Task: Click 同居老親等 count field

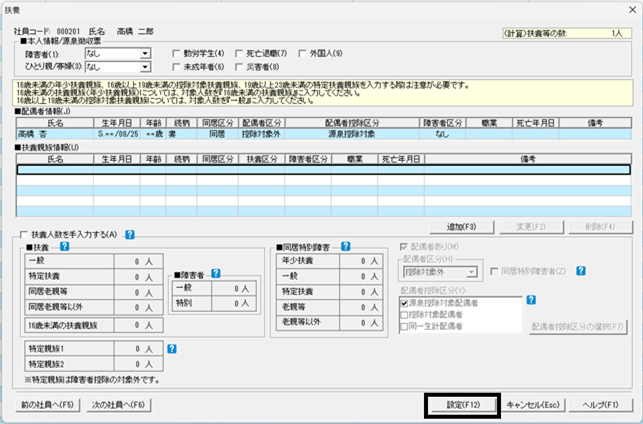Action: 139,292
